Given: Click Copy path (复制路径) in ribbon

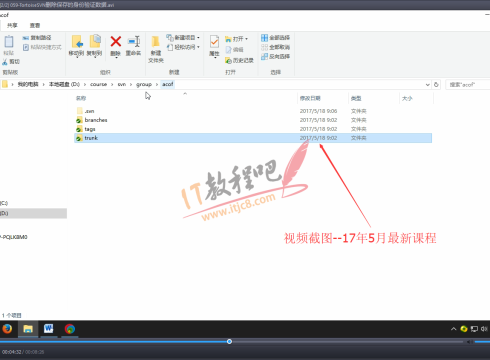Looking at the screenshot, I should click(x=37, y=38).
